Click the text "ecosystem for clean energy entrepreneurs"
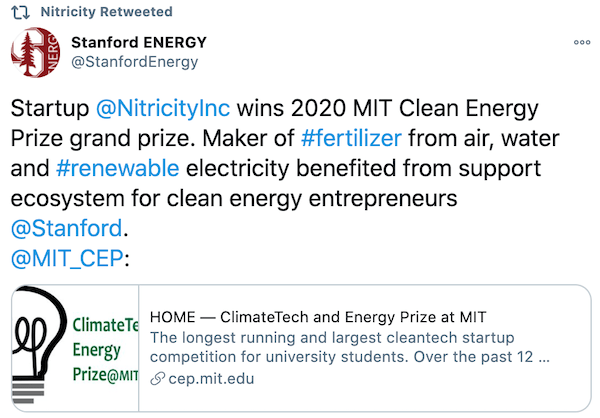Viewport: 600px width, 418px height. (233, 198)
